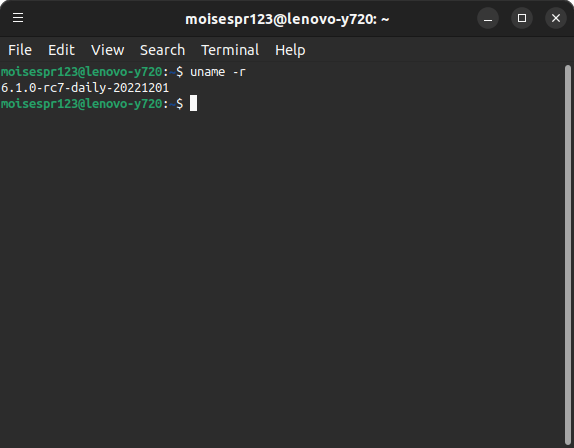Click the green username on first prompt line
Image resolution: width=574 pixels, height=448 pixels.
81,72
